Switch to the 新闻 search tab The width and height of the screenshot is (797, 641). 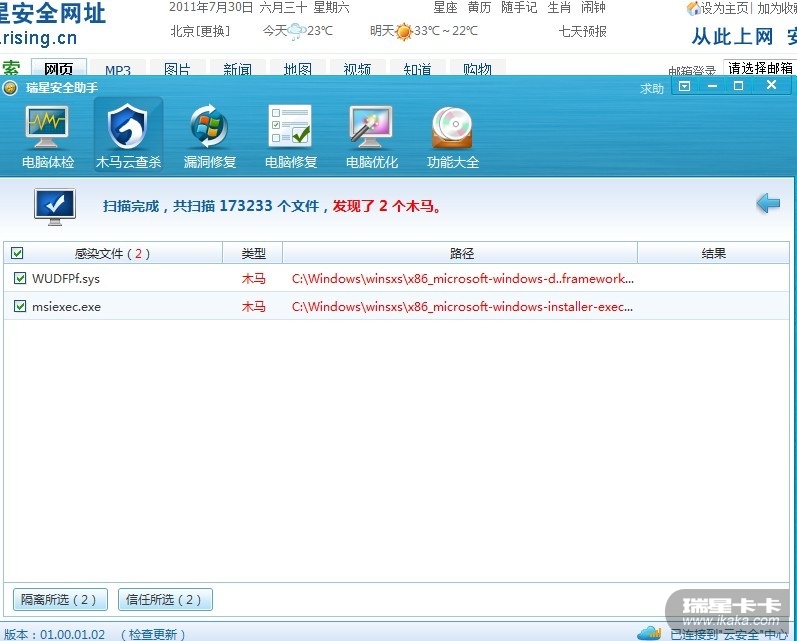point(237,69)
